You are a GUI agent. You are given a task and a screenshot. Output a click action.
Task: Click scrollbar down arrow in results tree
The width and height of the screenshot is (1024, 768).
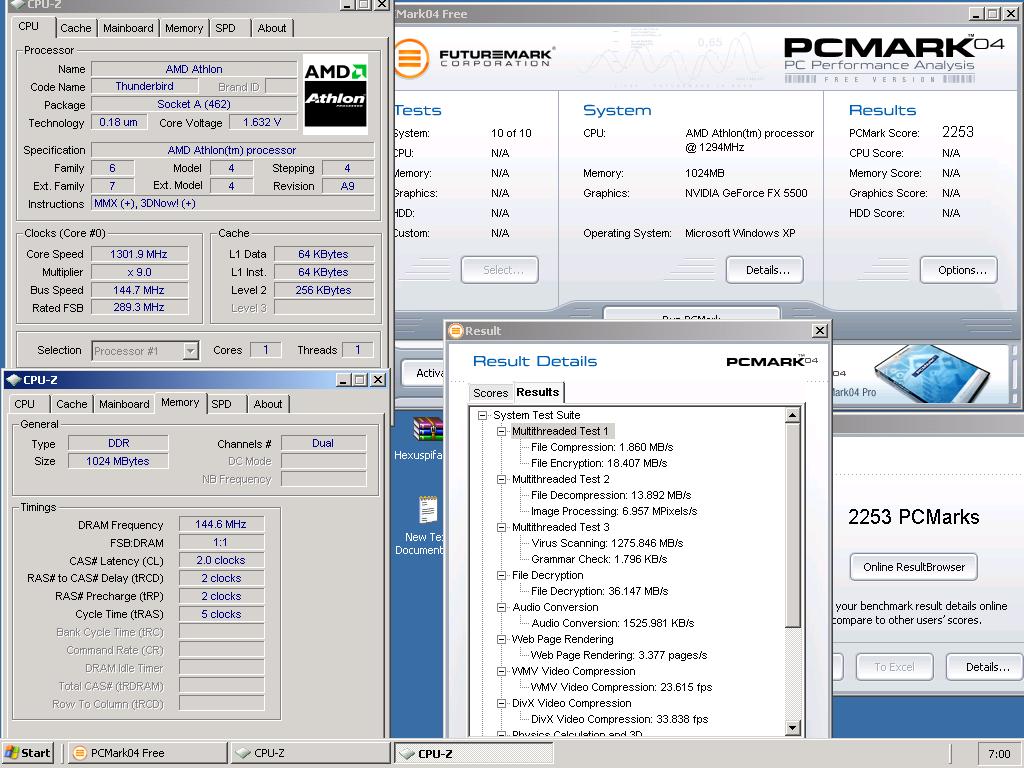click(793, 727)
